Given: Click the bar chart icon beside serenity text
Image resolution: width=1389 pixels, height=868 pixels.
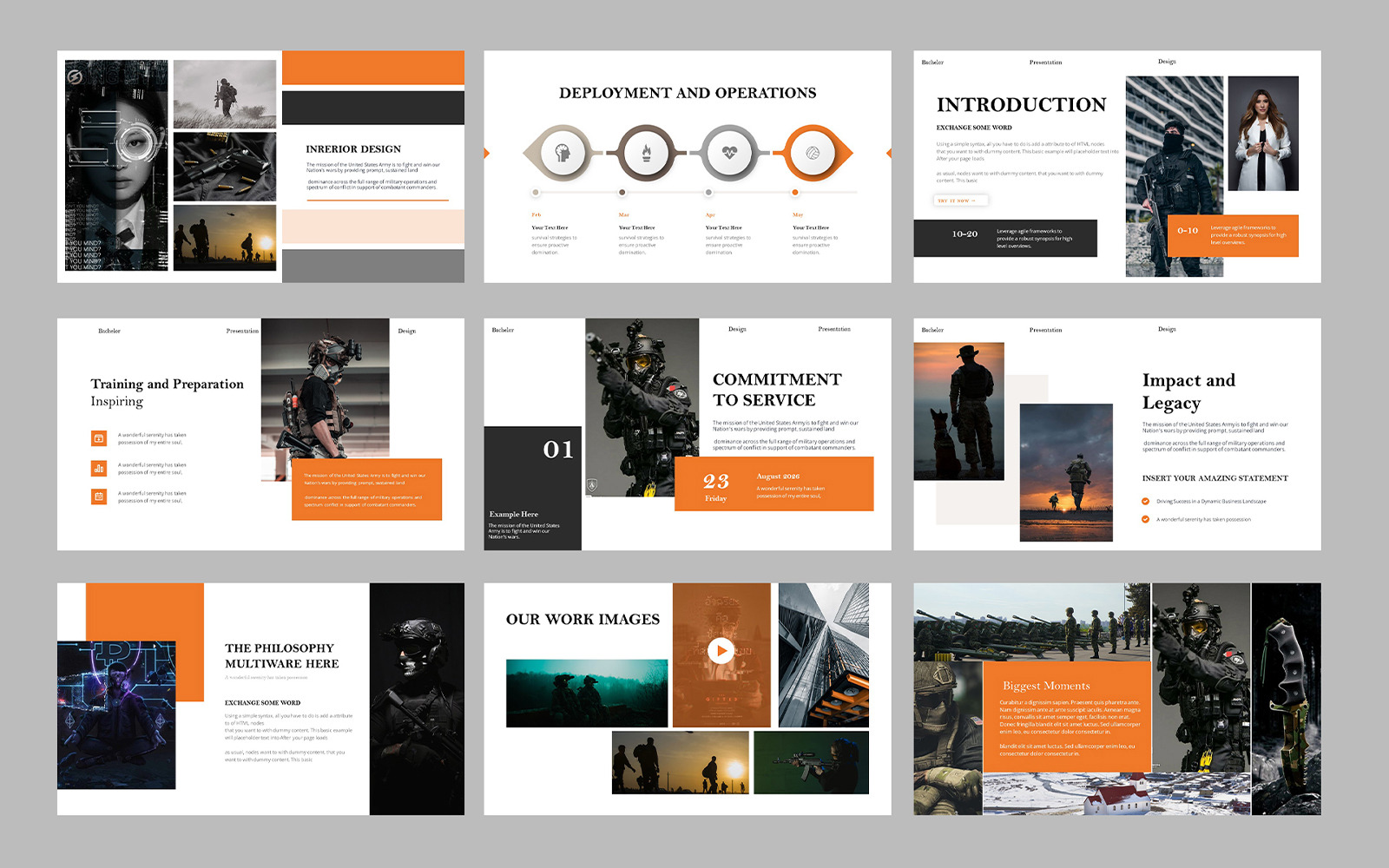Looking at the screenshot, I should click(97, 467).
